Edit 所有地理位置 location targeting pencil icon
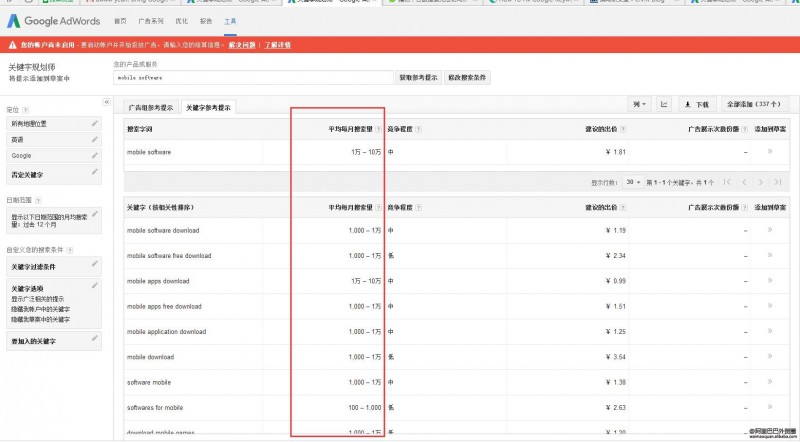The width and height of the screenshot is (800, 442). (x=94, y=123)
